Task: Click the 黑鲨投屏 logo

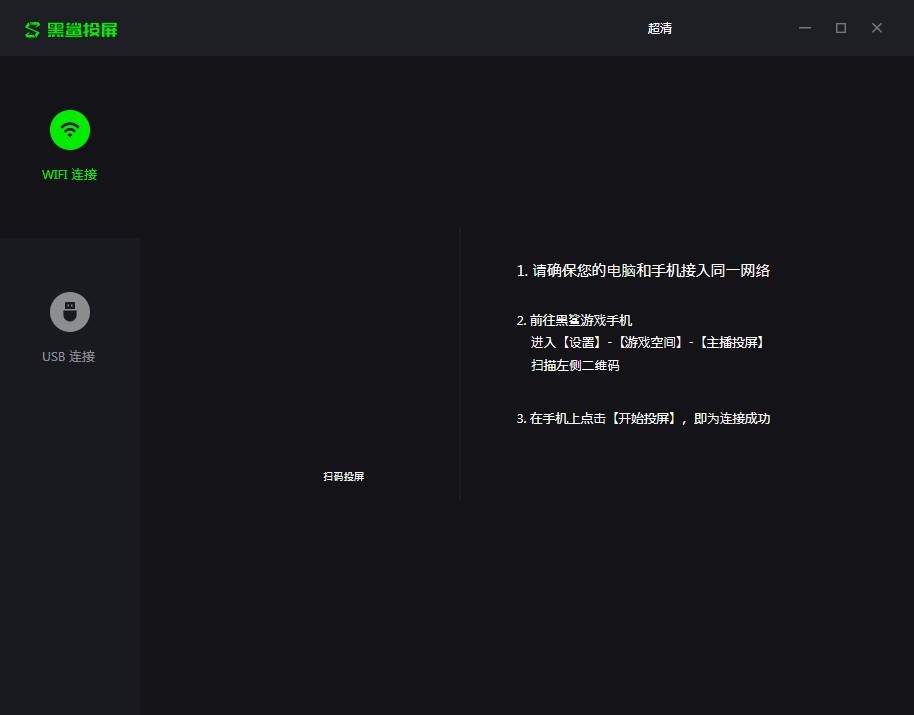Action: click(x=71, y=30)
